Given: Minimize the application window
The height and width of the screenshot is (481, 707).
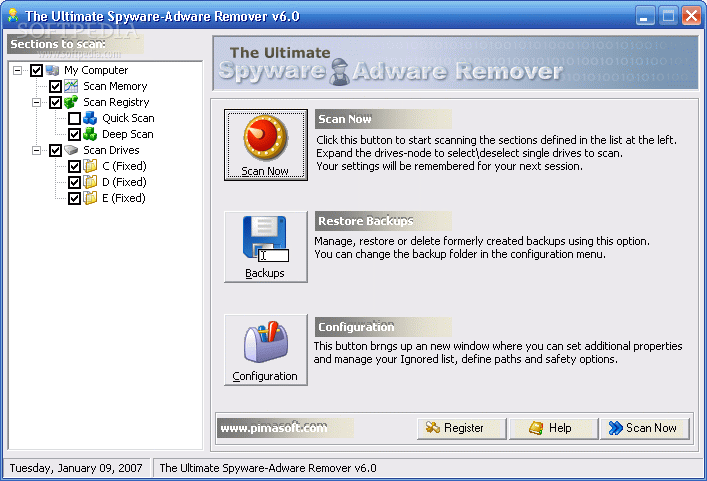Looking at the screenshot, I should click(645, 16).
